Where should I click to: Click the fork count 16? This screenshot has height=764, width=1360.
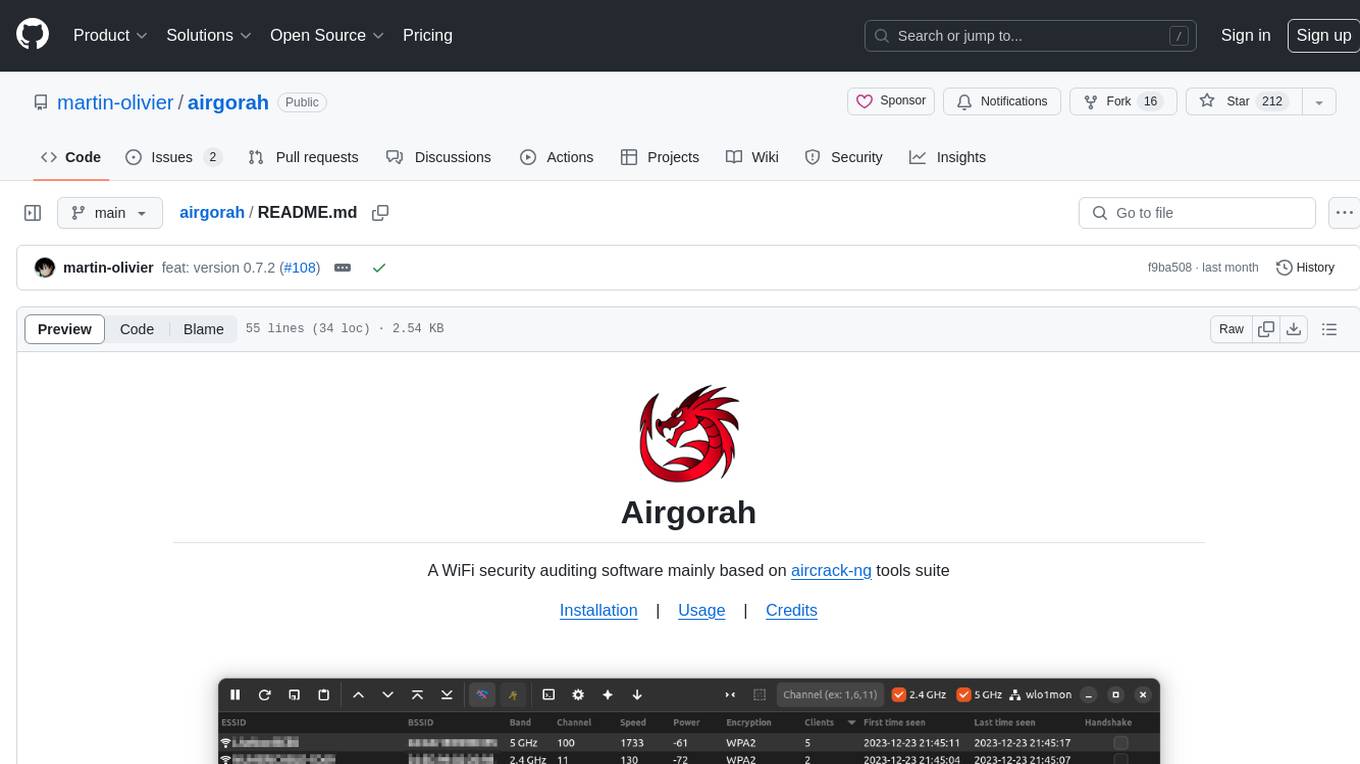pyautogui.click(x=1150, y=101)
